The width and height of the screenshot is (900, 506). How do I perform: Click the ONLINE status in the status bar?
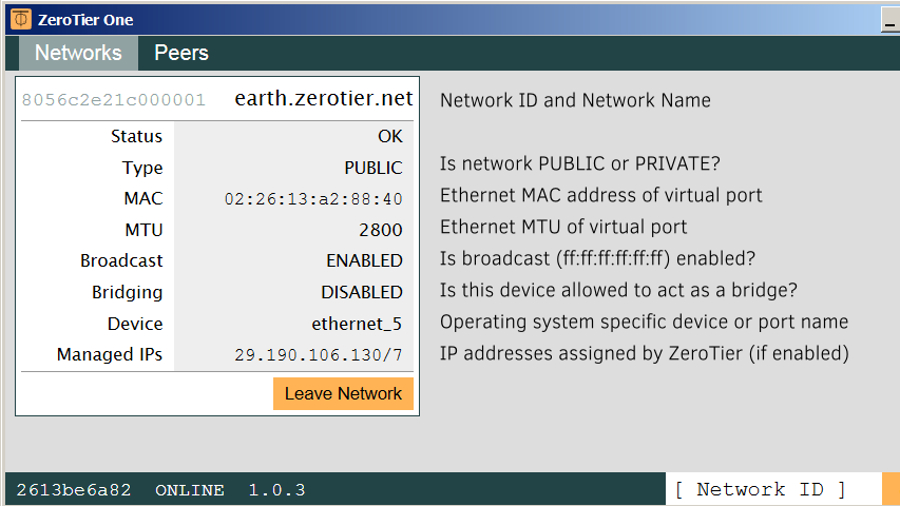pyautogui.click(x=189, y=490)
